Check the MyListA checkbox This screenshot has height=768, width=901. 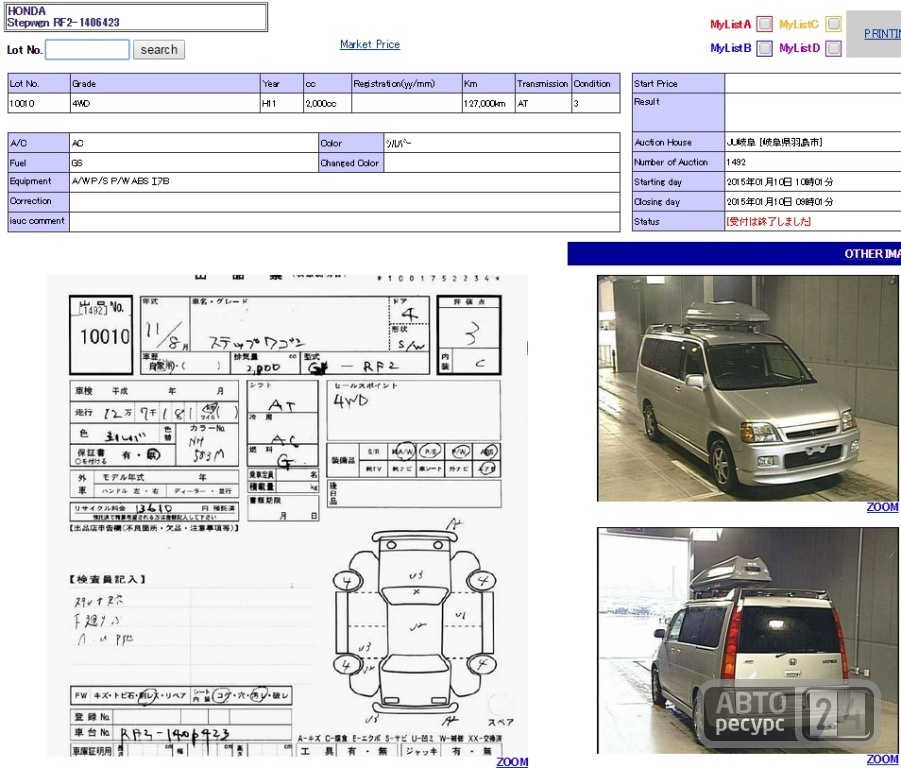[764, 24]
